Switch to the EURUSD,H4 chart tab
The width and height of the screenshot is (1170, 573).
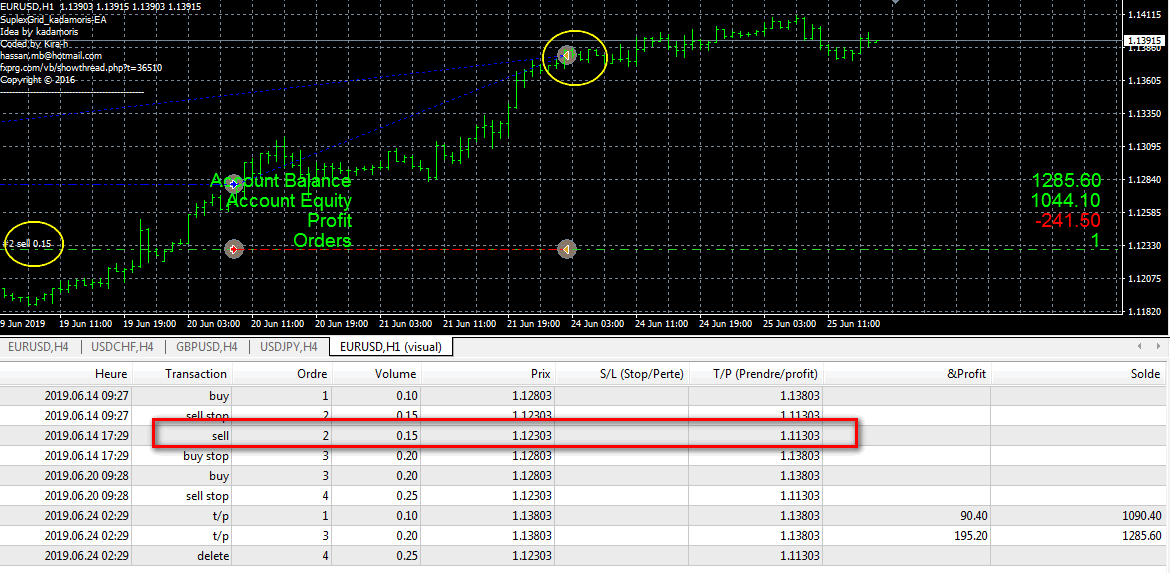[x=40, y=347]
